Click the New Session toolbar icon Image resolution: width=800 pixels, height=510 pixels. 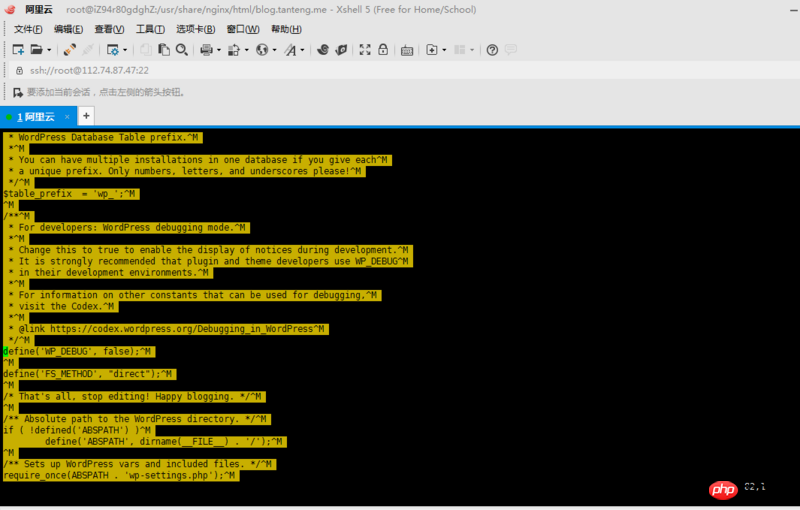[18, 49]
